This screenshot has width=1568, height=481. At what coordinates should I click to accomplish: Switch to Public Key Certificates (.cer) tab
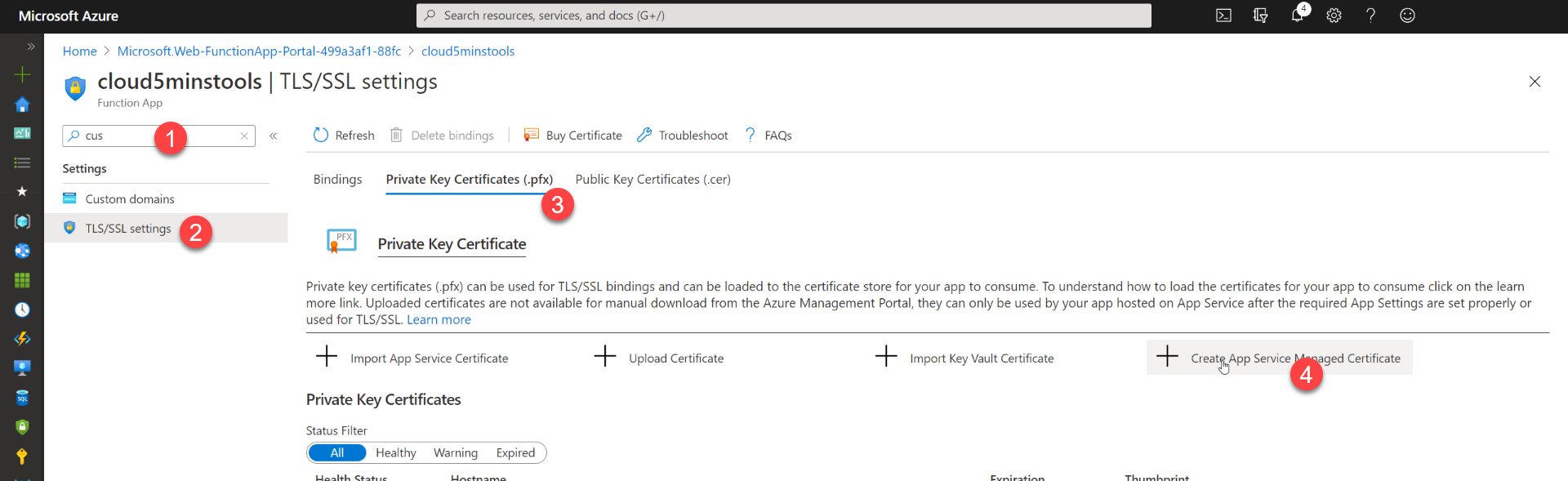coord(653,179)
